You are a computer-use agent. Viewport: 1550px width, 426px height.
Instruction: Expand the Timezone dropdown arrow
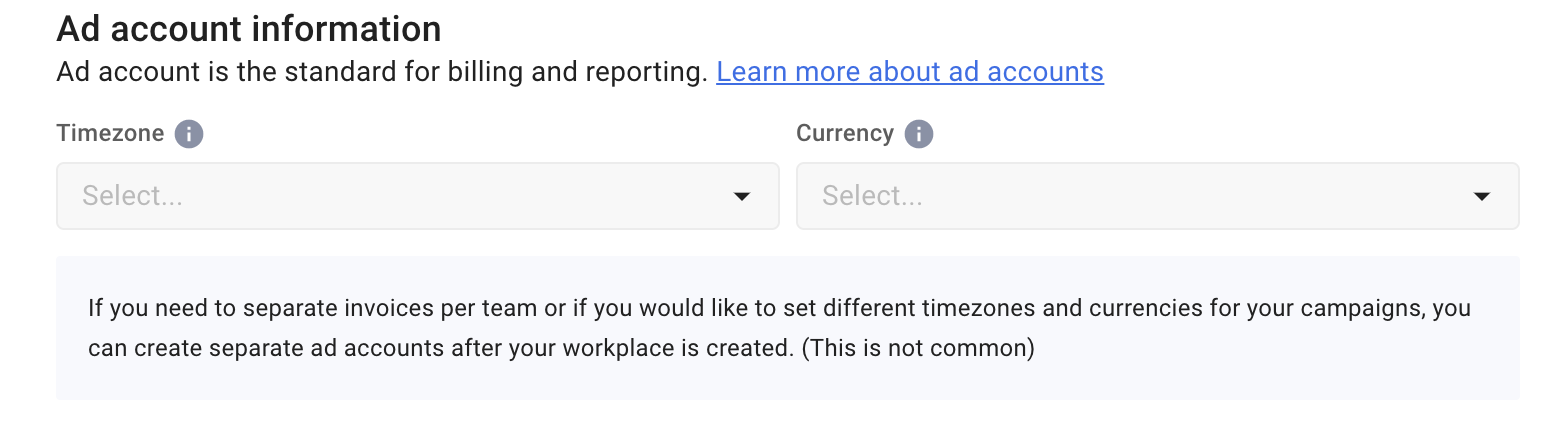(741, 196)
